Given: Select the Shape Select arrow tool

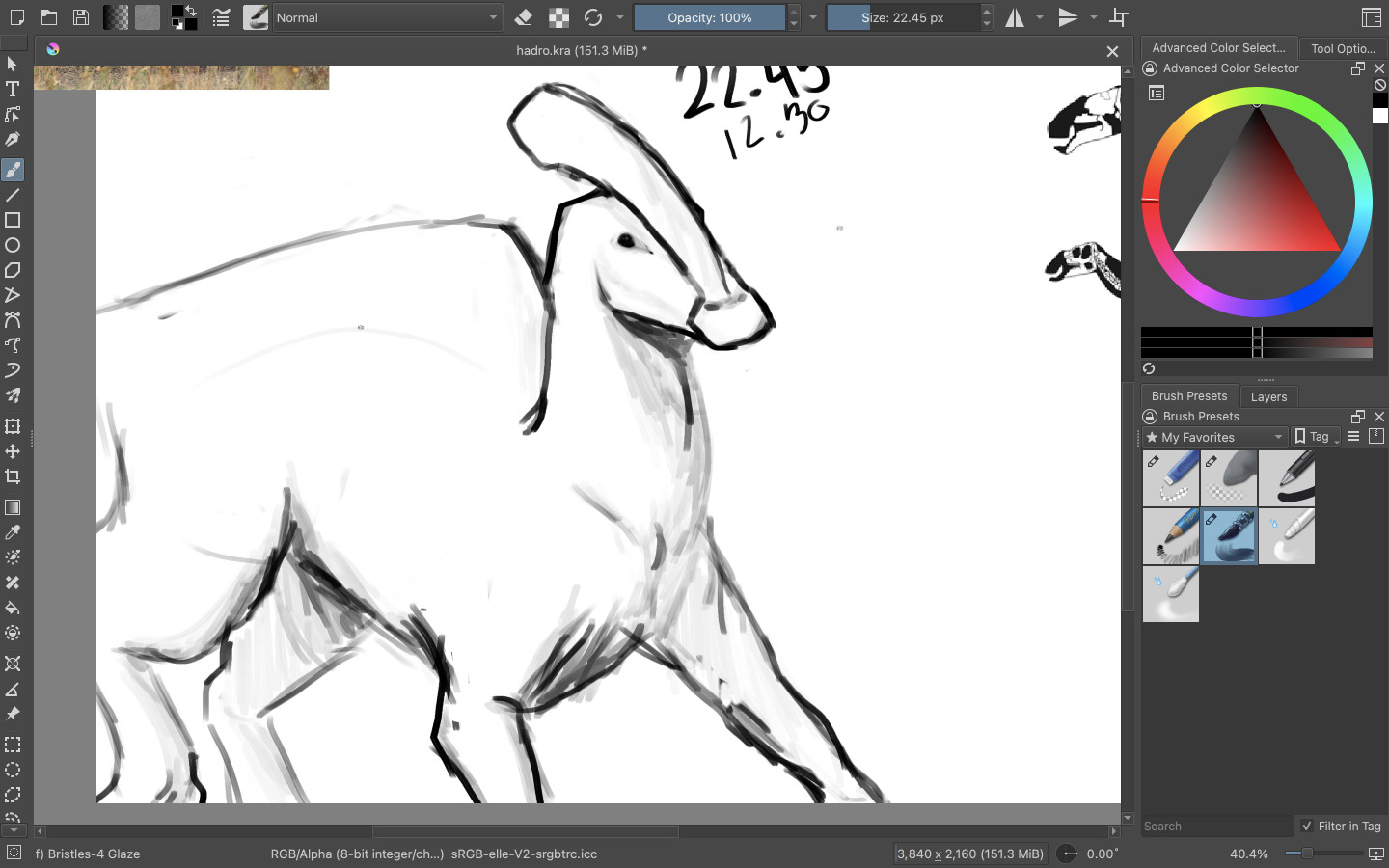Looking at the screenshot, I should 13,64.
